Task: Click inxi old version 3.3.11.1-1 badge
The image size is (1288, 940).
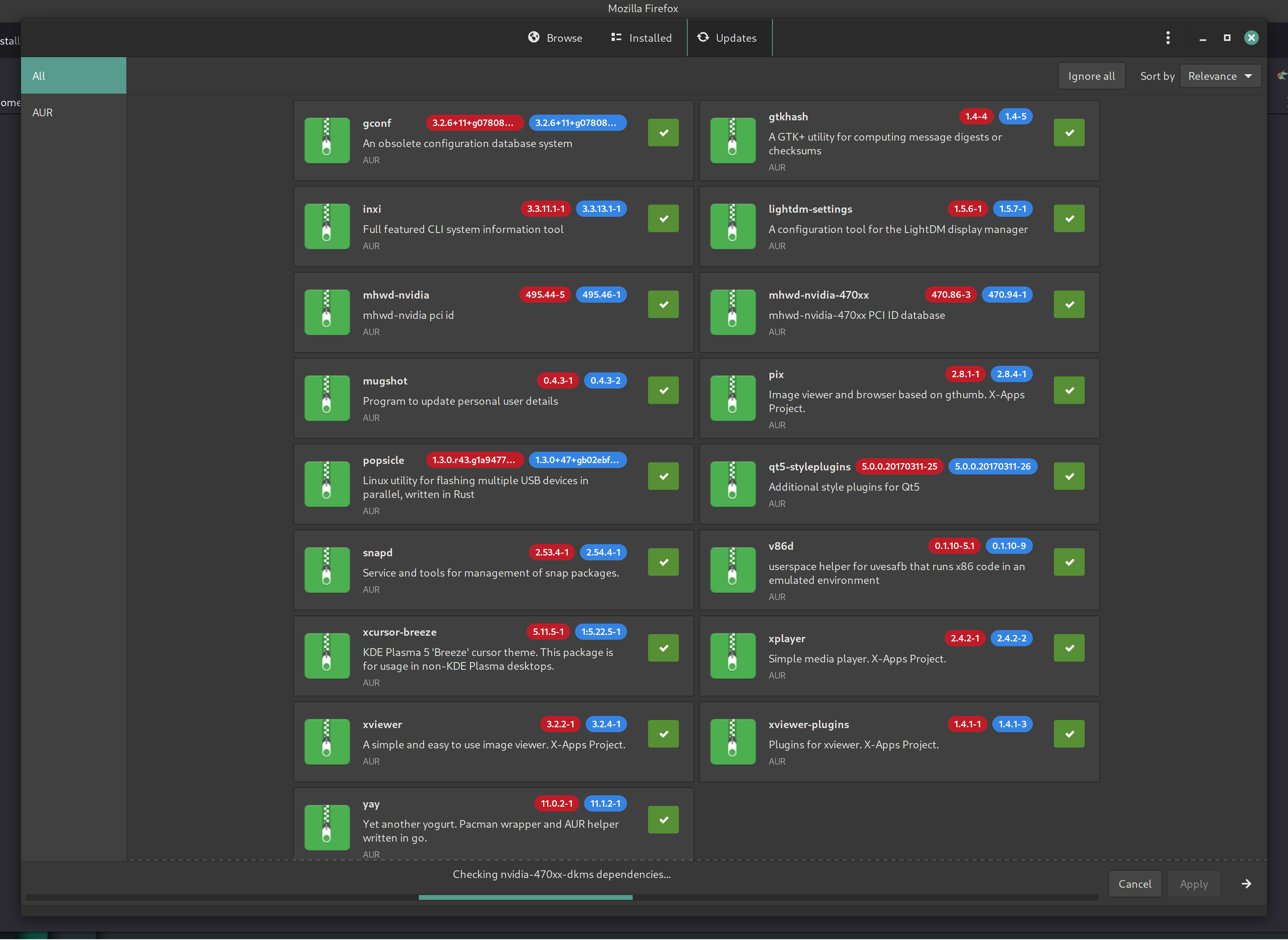Action: tap(546, 209)
